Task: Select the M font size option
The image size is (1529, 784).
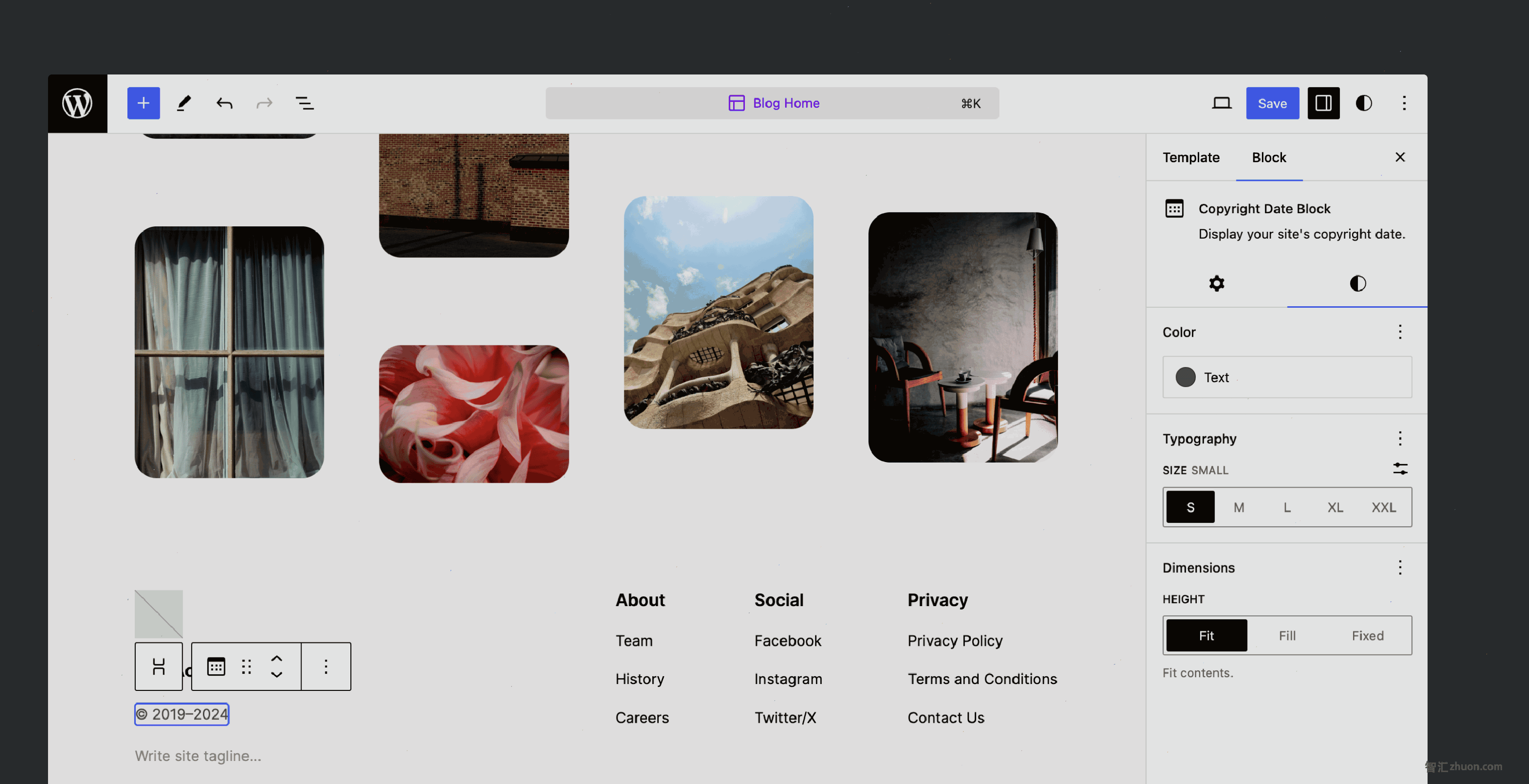Action: [1239, 506]
